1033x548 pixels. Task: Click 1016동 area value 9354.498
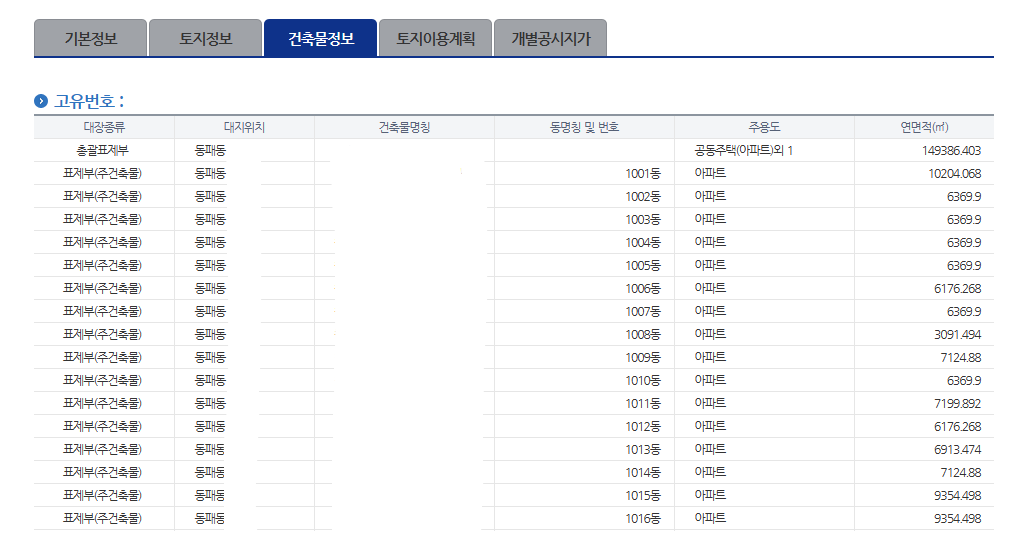click(x=957, y=518)
